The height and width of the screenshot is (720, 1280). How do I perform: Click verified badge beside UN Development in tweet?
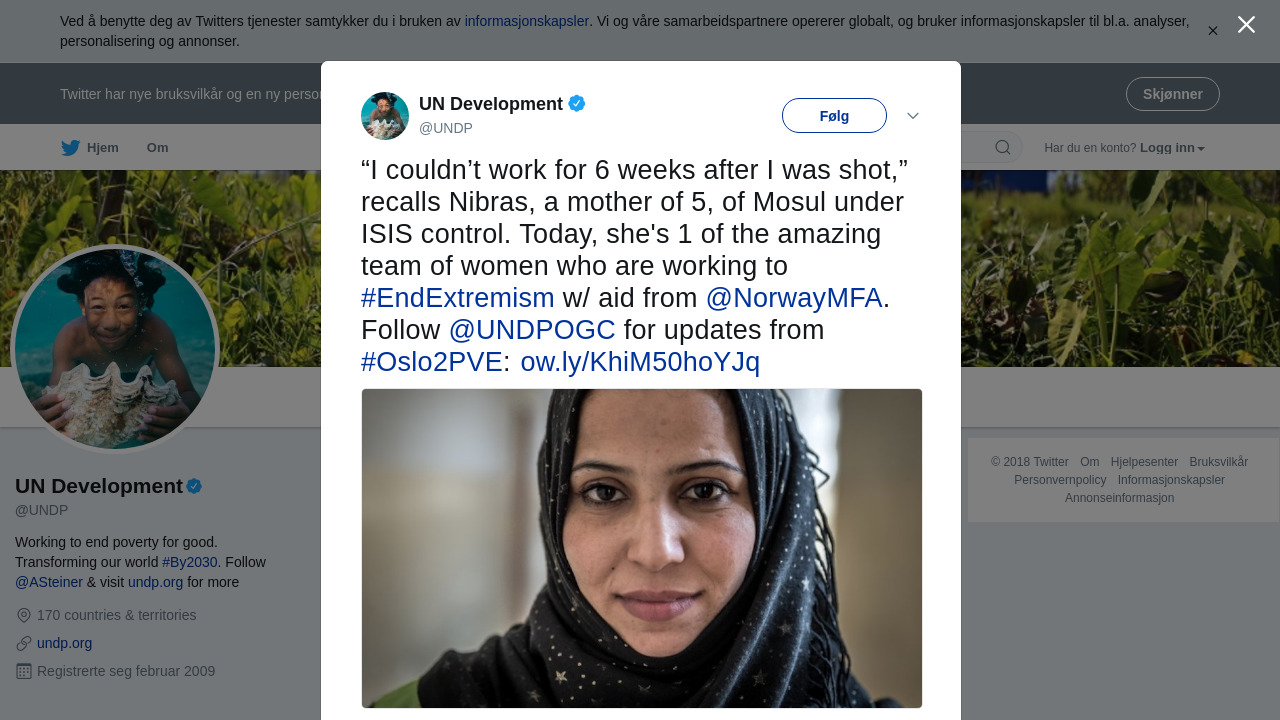pos(577,104)
